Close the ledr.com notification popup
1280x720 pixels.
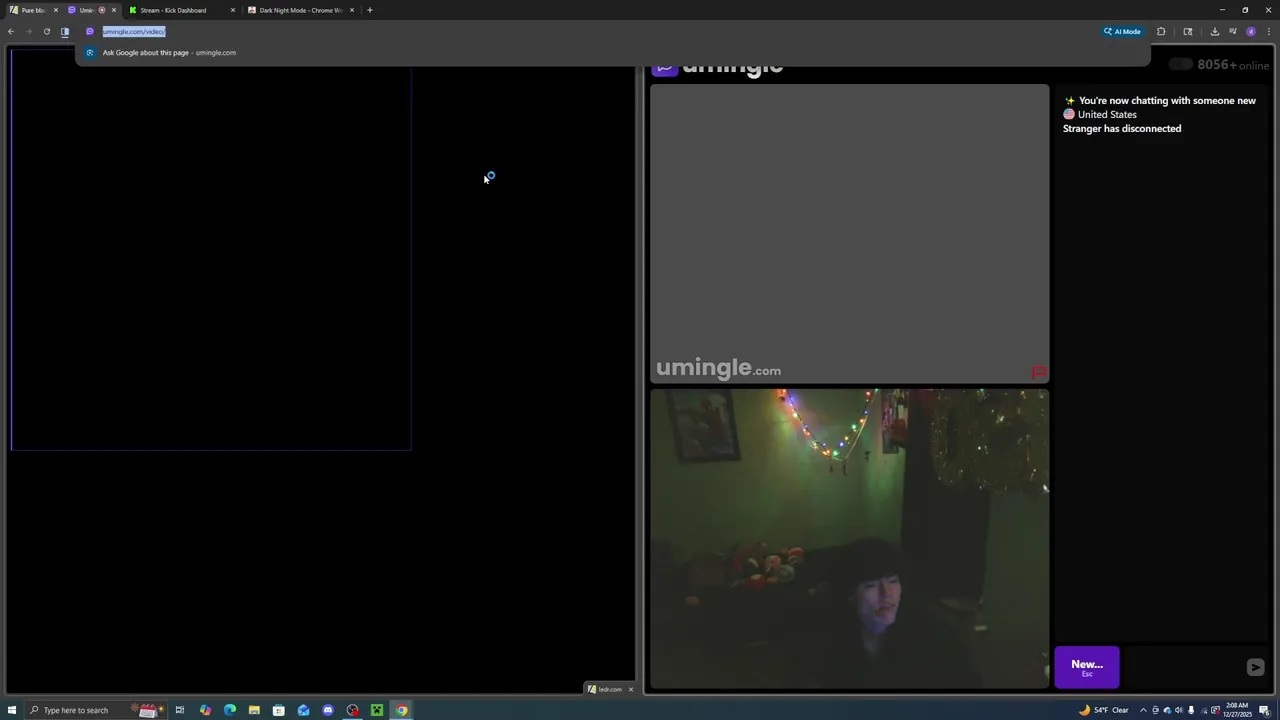(x=630, y=689)
